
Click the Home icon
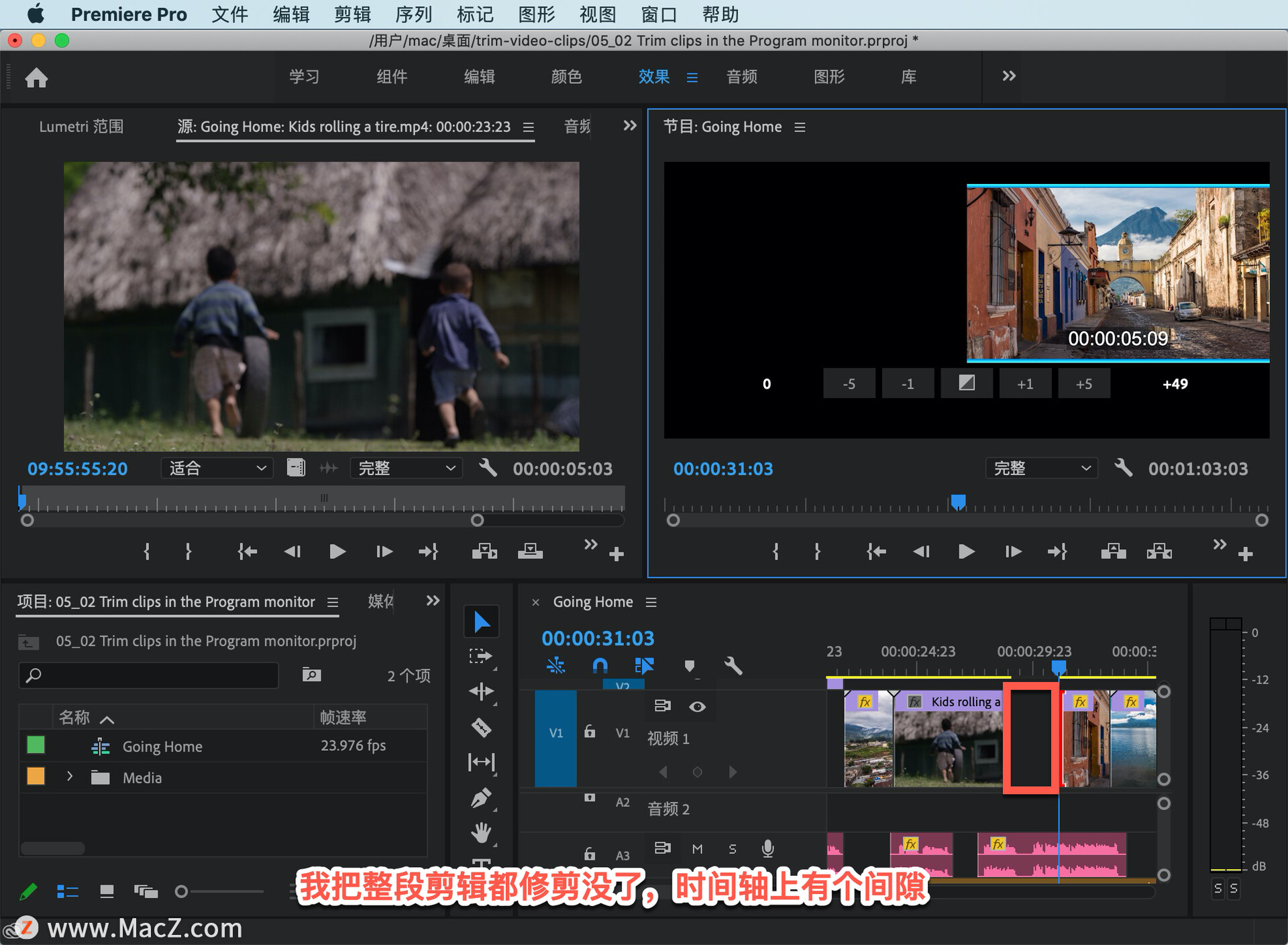coord(36,78)
